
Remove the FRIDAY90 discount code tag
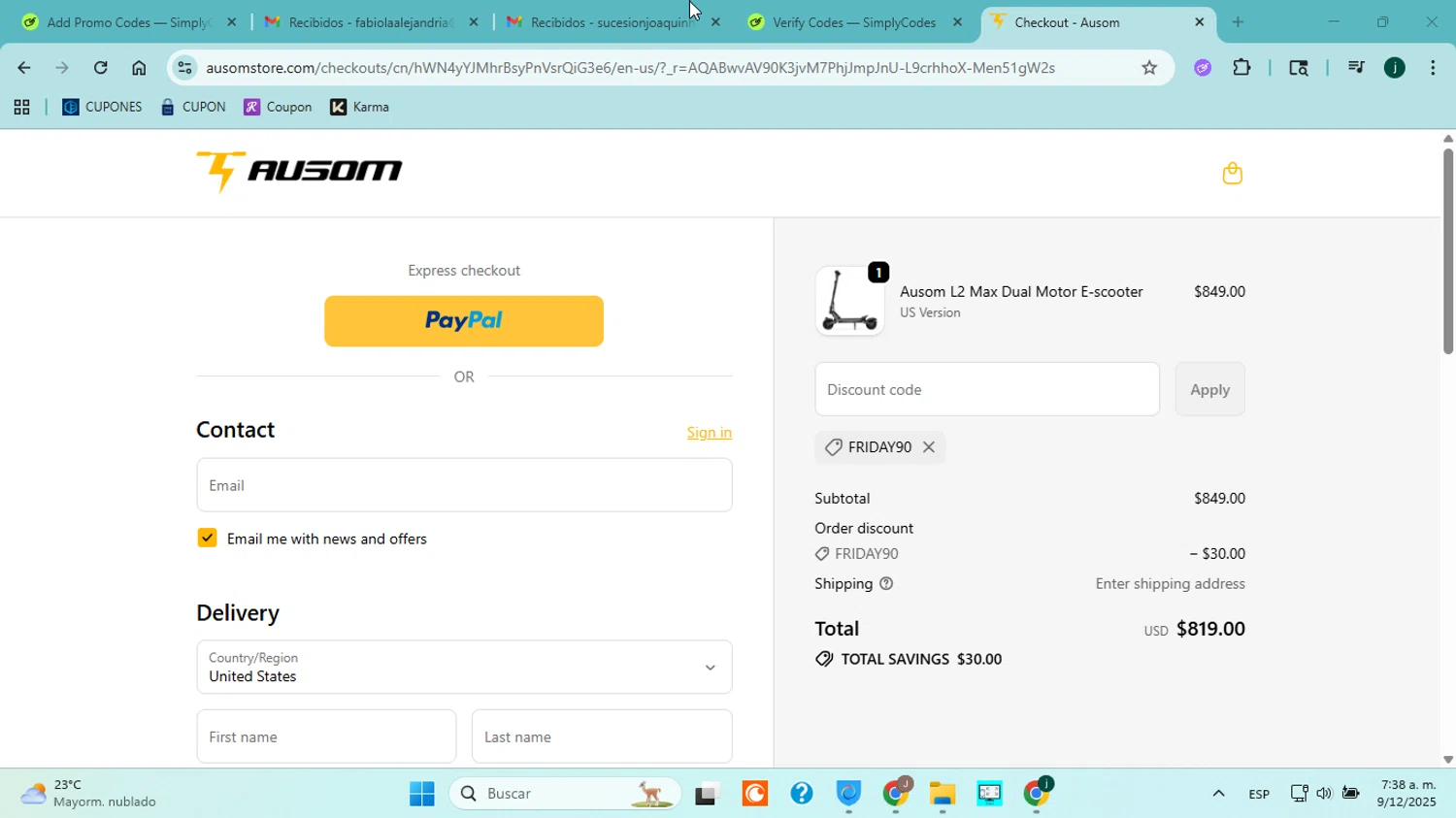click(x=929, y=447)
